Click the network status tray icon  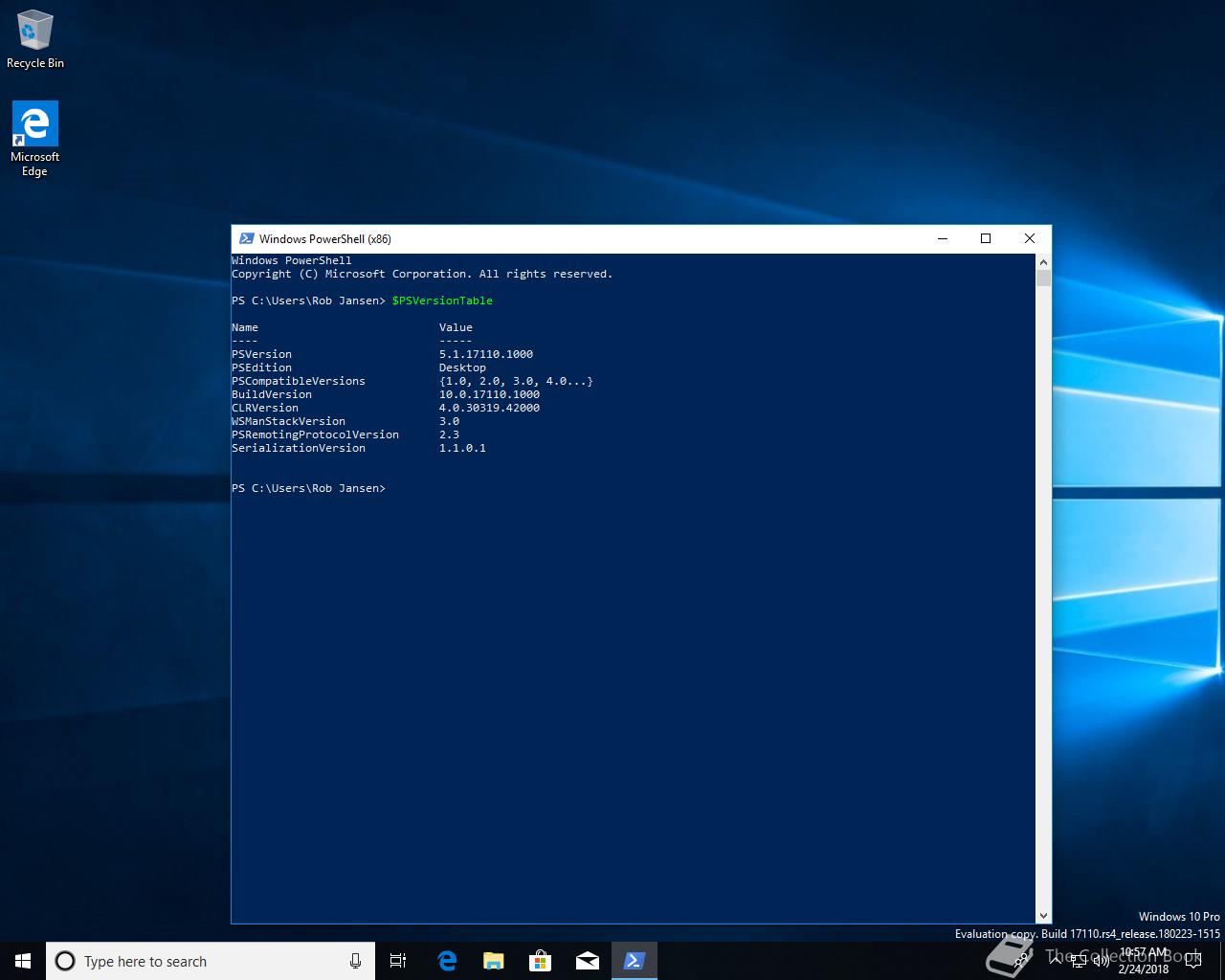1077,961
